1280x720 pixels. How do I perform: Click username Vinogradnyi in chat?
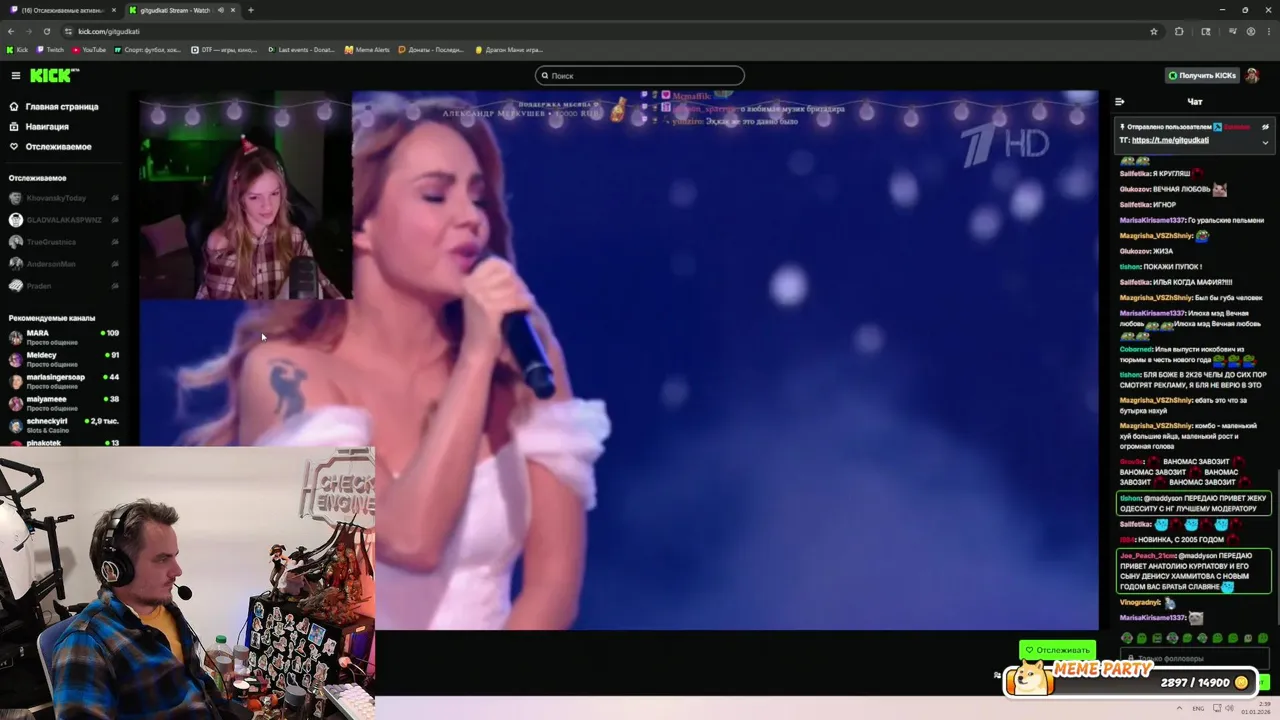click(x=1140, y=602)
